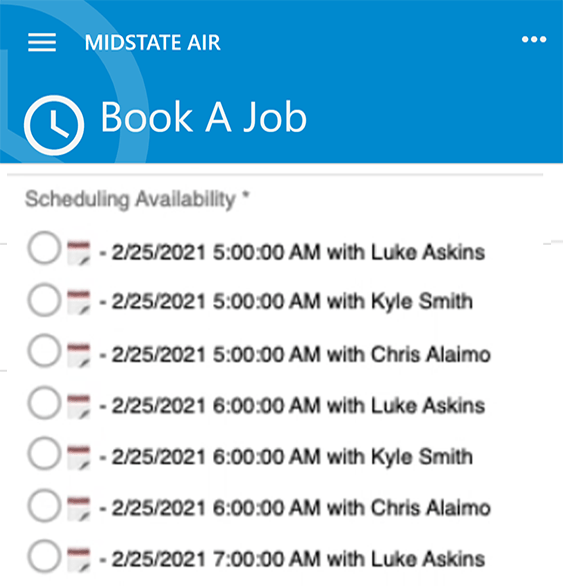Click calendar icon for 5:00 AM Kyle Smith
This screenshot has height=586, width=563.
tap(79, 302)
